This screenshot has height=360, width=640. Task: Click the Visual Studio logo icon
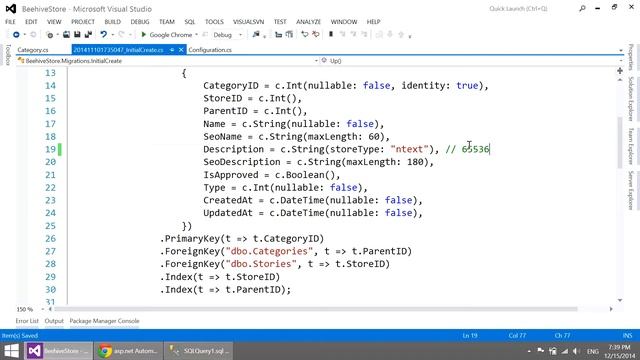(x=11, y=9)
